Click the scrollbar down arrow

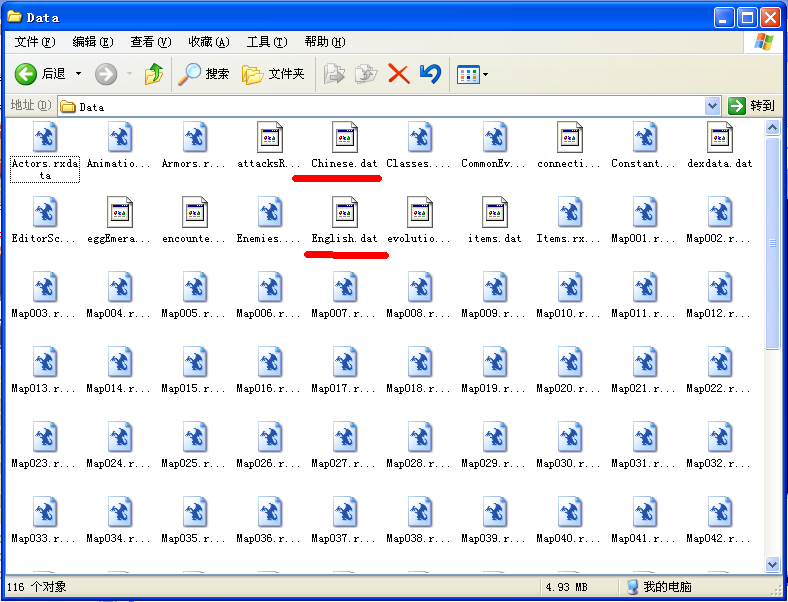(x=772, y=564)
